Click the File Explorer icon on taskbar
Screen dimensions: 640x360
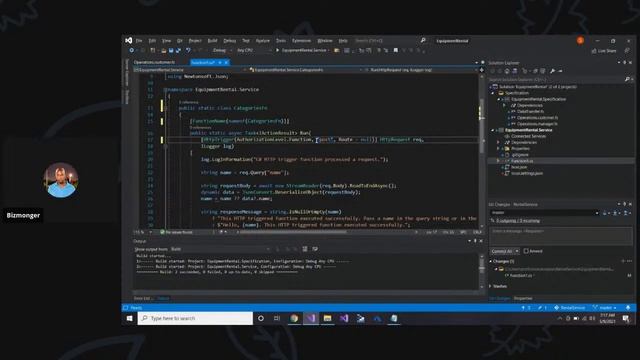327,318
